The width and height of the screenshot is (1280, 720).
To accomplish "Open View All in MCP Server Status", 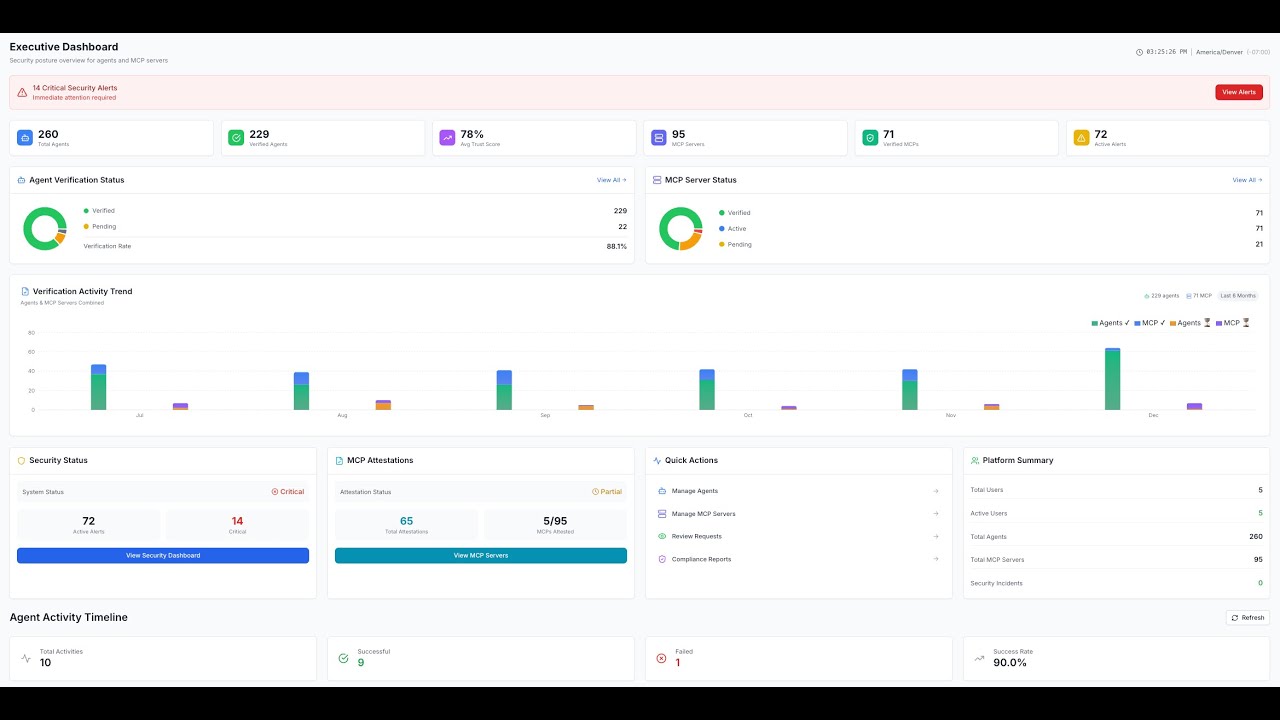I will click(x=1247, y=180).
